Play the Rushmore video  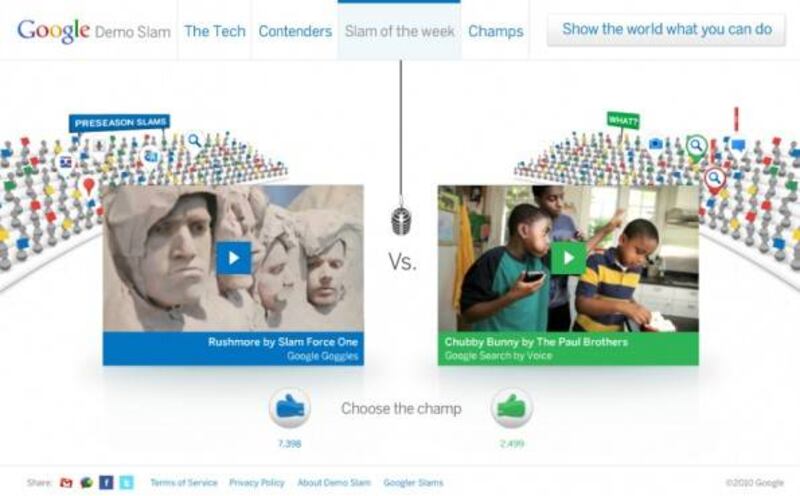234,258
